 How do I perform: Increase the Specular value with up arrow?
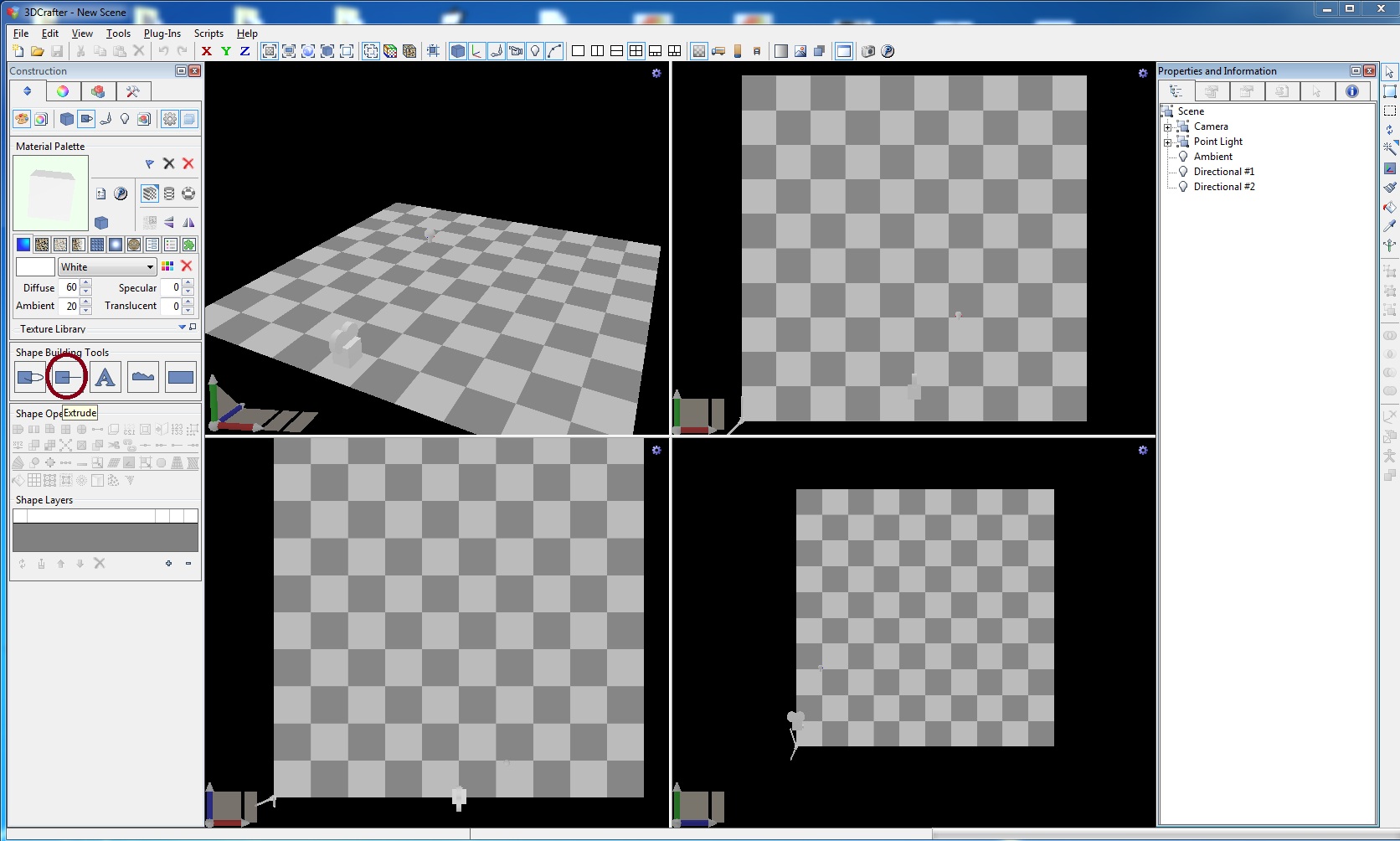[x=188, y=283]
